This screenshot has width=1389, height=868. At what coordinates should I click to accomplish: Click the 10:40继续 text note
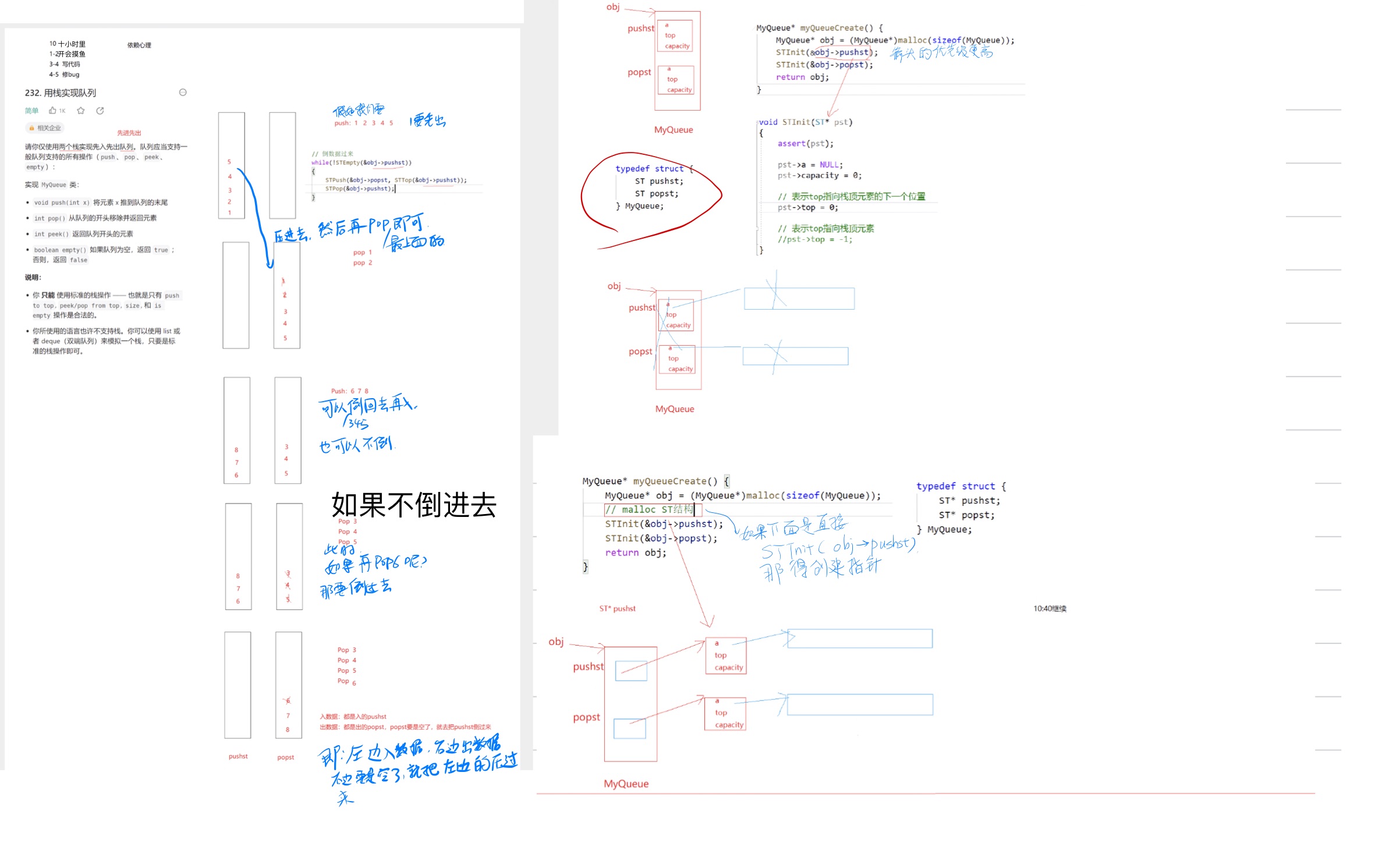click(x=1050, y=608)
